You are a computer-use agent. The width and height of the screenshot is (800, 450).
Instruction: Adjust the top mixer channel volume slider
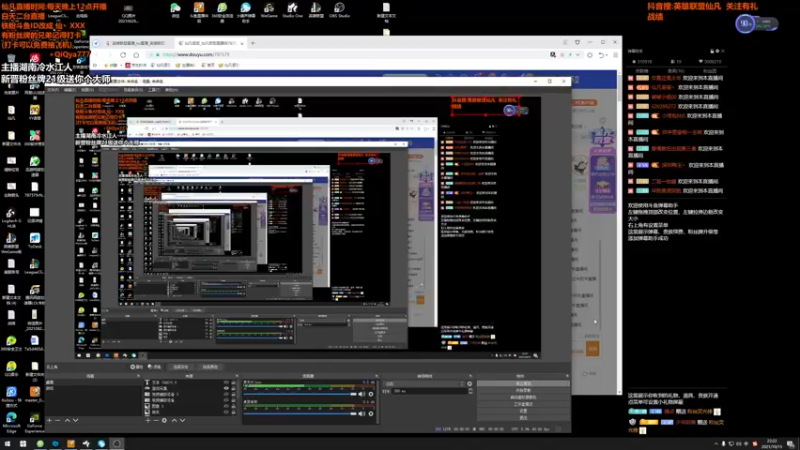coord(300,394)
